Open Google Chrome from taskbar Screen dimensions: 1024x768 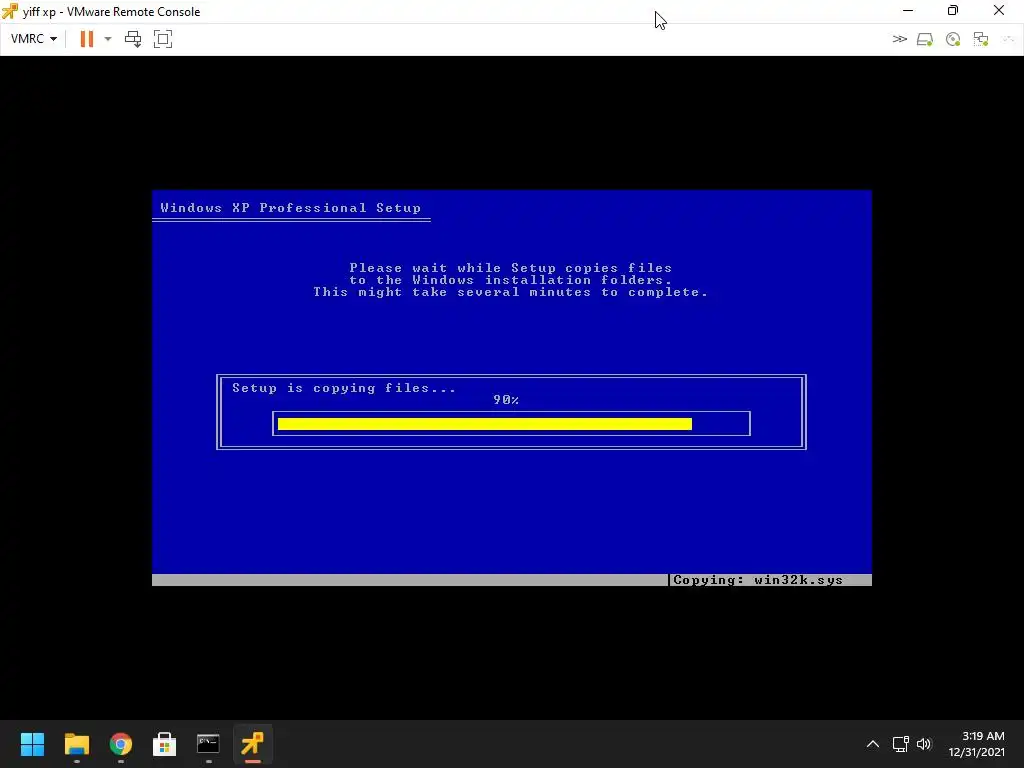120,744
